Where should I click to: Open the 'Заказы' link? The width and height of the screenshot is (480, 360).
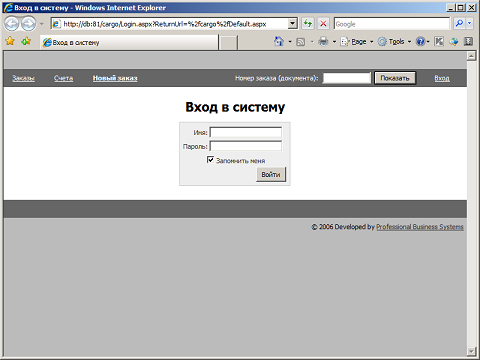click(x=24, y=78)
